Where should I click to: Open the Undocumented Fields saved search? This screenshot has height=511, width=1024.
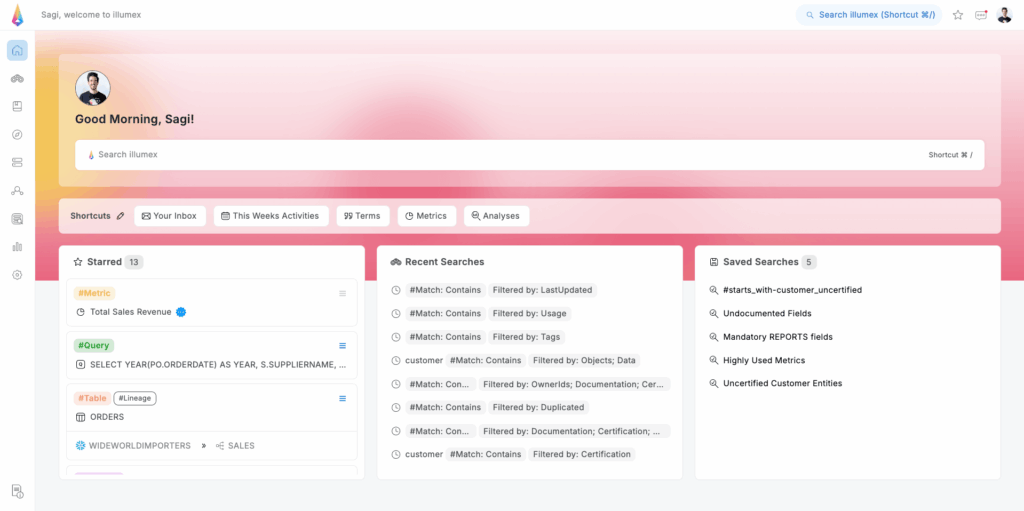point(767,314)
